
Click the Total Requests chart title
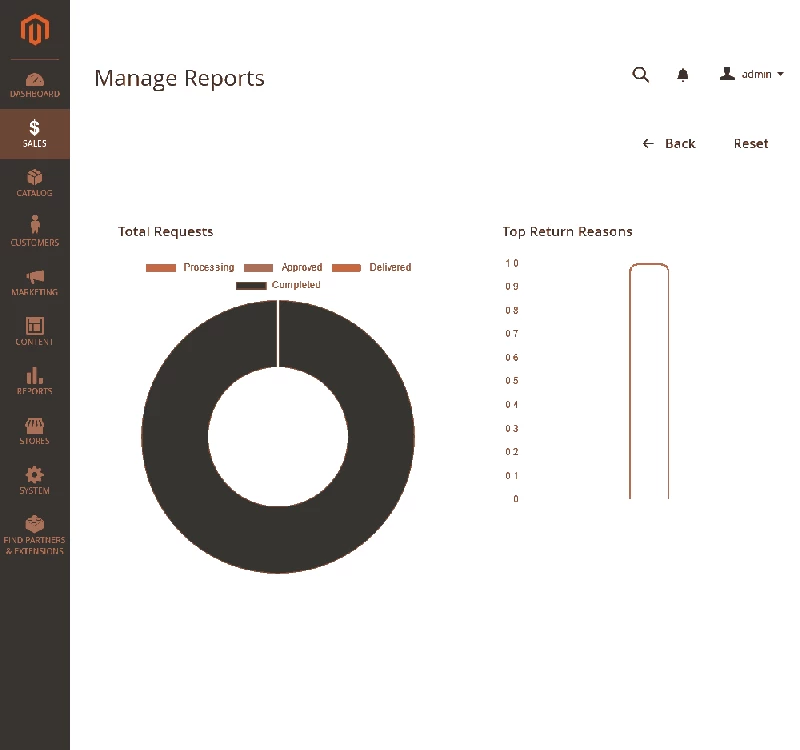(x=165, y=232)
